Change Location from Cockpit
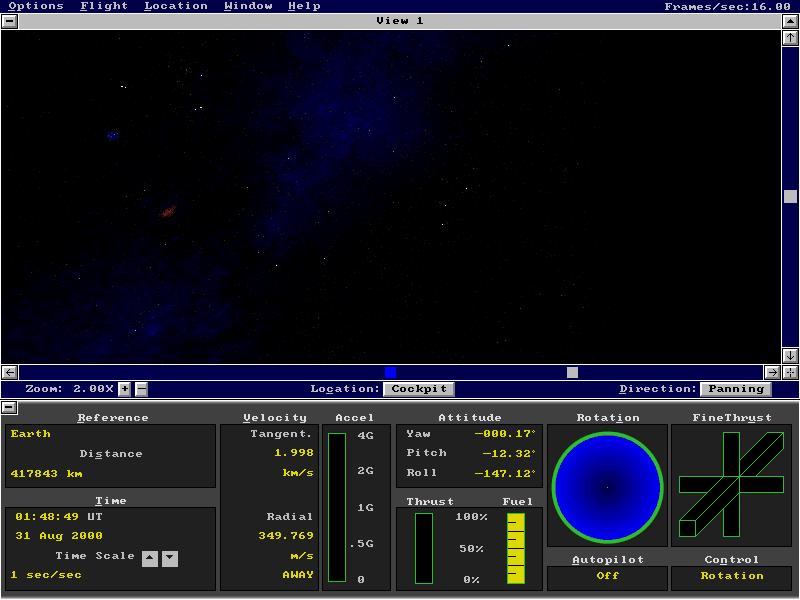This screenshot has width=800, height=600. tap(418, 389)
